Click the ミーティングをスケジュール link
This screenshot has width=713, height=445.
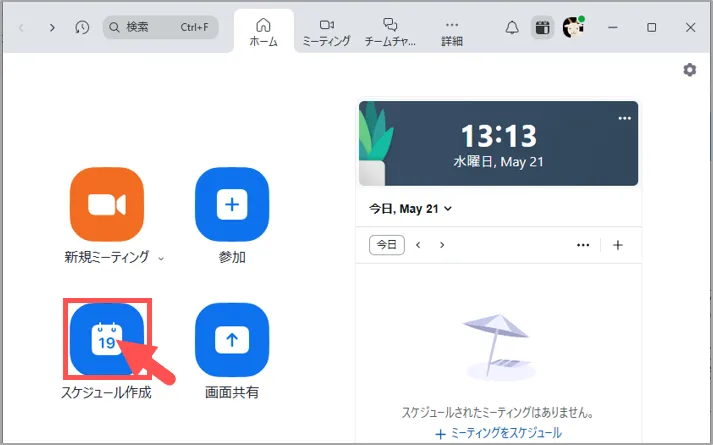click(x=498, y=433)
